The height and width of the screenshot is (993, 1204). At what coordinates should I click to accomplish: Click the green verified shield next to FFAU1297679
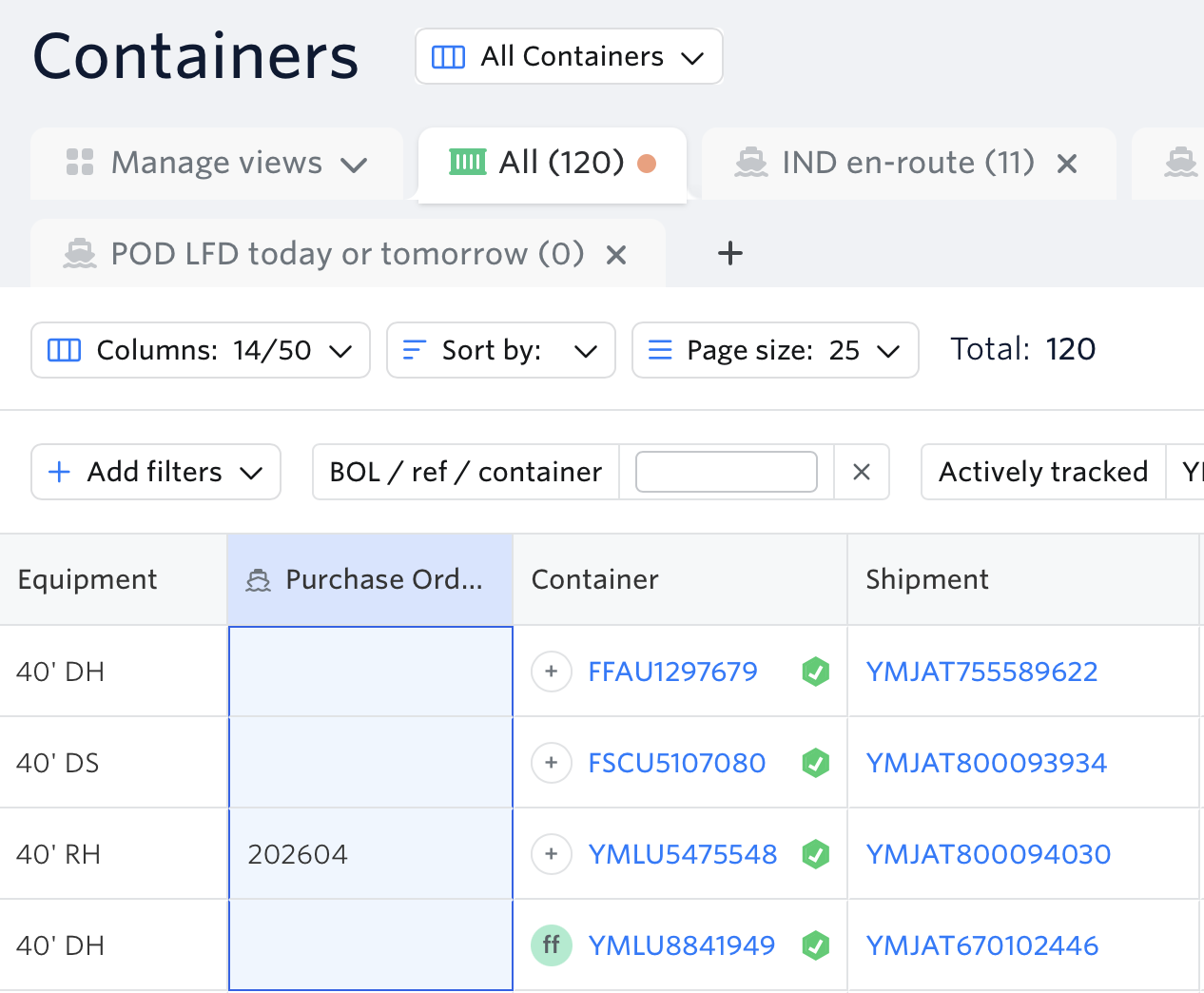pos(815,672)
